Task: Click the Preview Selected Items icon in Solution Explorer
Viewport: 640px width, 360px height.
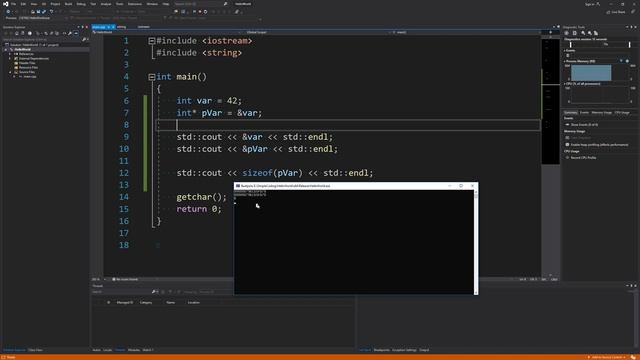Action: pyautogui.click(x=76, y=33)
